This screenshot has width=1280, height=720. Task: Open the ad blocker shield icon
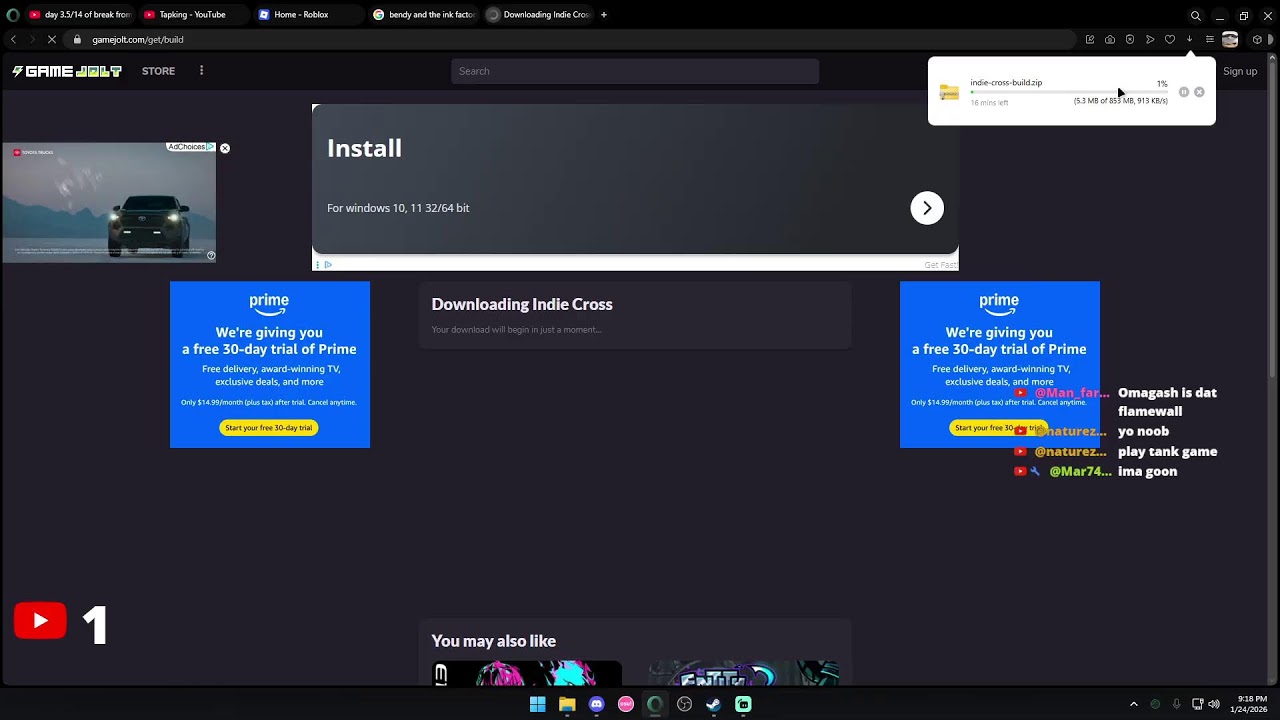pyautogui.click(x=1130, y=40)
